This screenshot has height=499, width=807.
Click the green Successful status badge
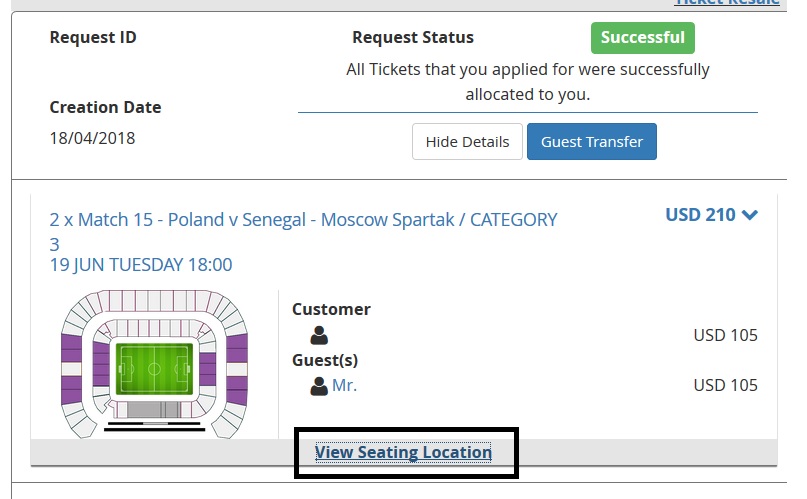point(643,38)
